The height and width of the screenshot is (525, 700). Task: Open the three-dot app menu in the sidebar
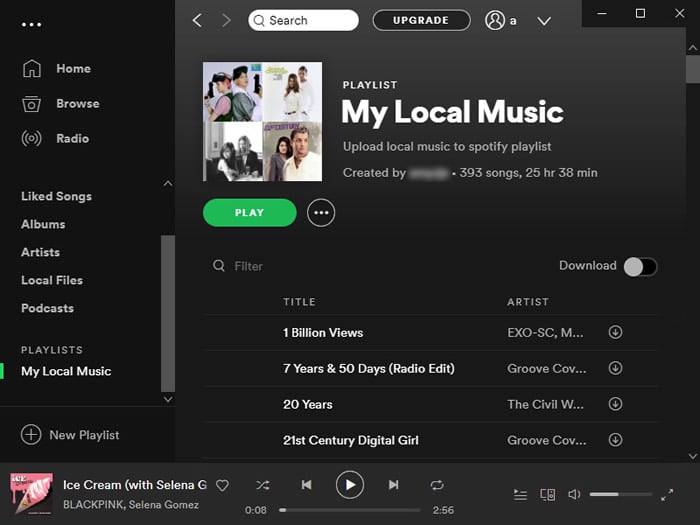tap(31, 25)
